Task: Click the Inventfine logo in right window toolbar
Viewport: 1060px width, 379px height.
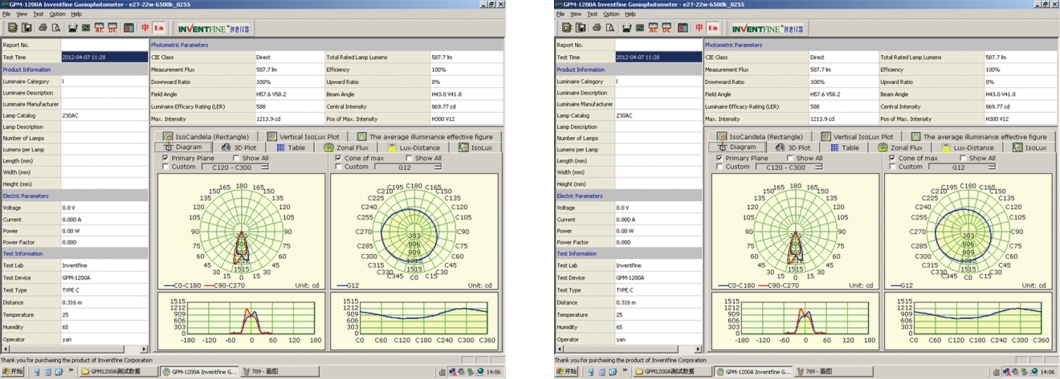Action: 767,29
